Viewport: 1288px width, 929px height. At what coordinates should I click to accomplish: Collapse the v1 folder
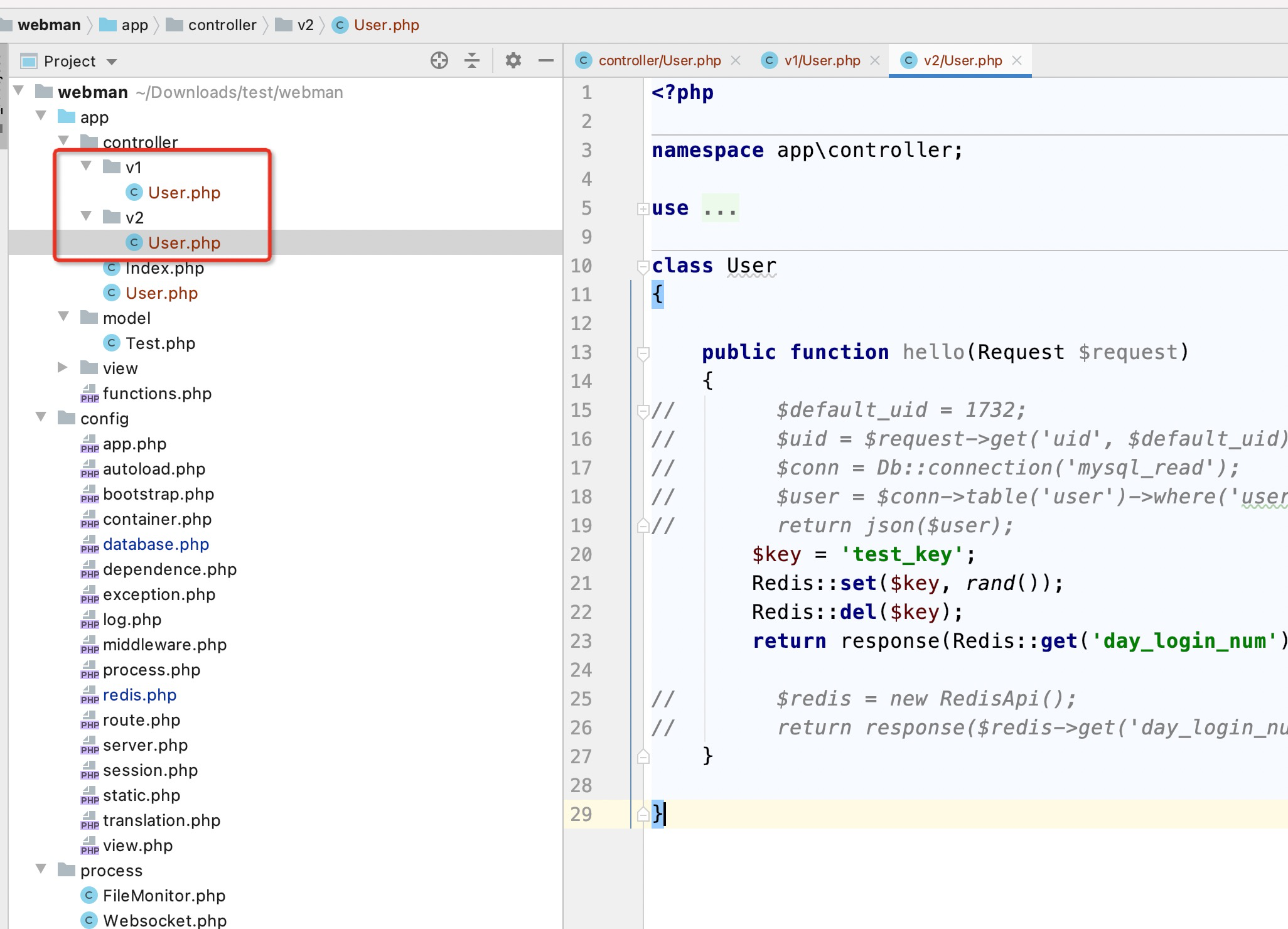click(87, 166)
